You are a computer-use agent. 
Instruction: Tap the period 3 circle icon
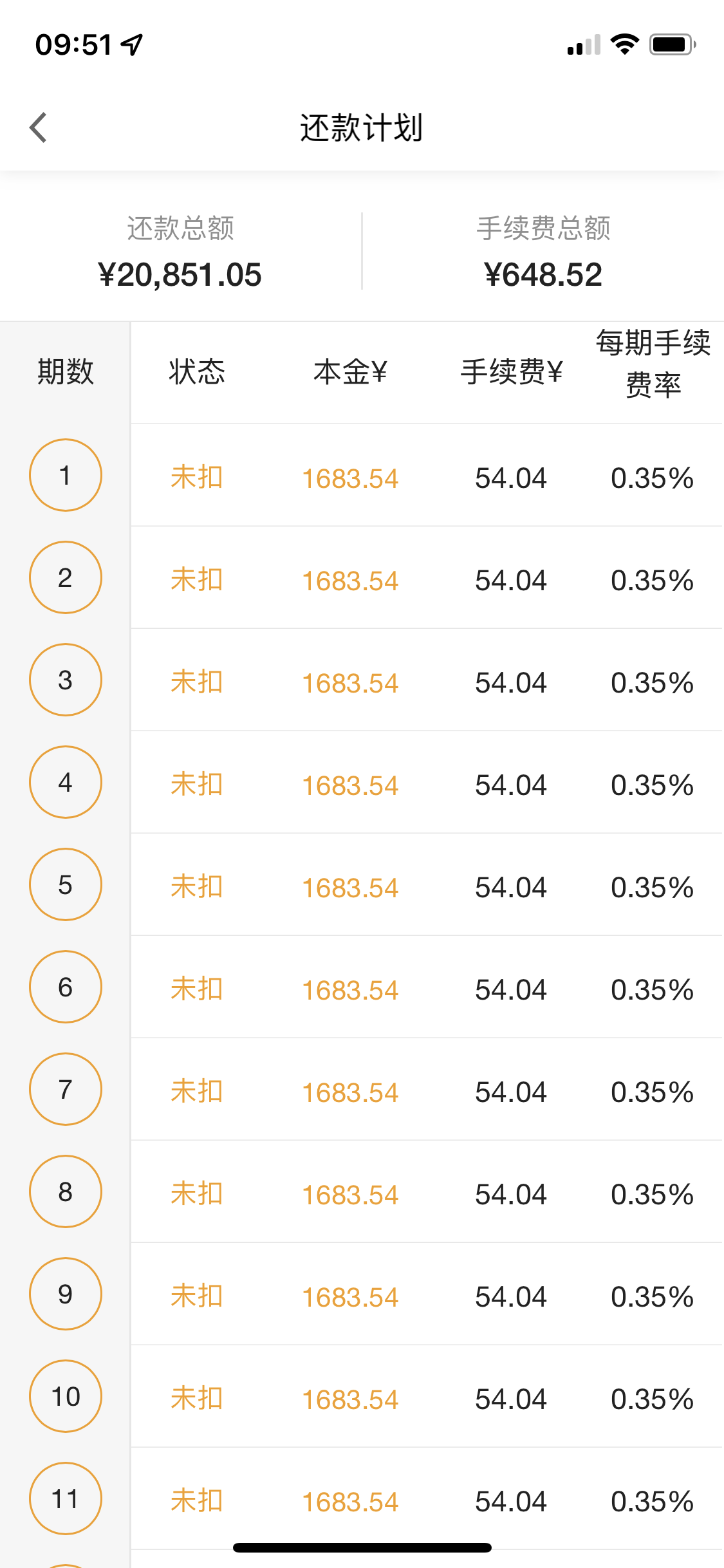coord(66,680)
